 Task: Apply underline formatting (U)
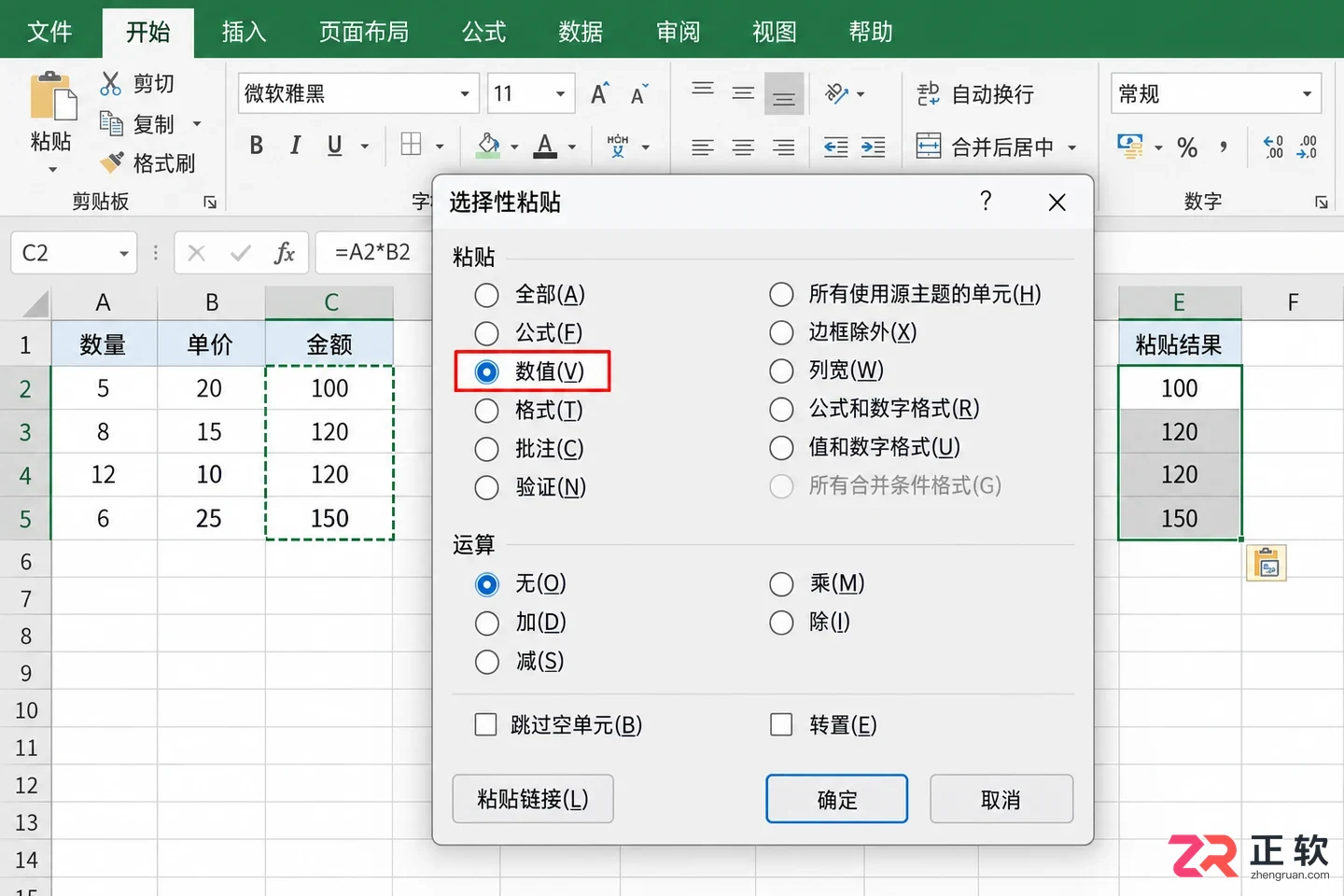point(334,146)
